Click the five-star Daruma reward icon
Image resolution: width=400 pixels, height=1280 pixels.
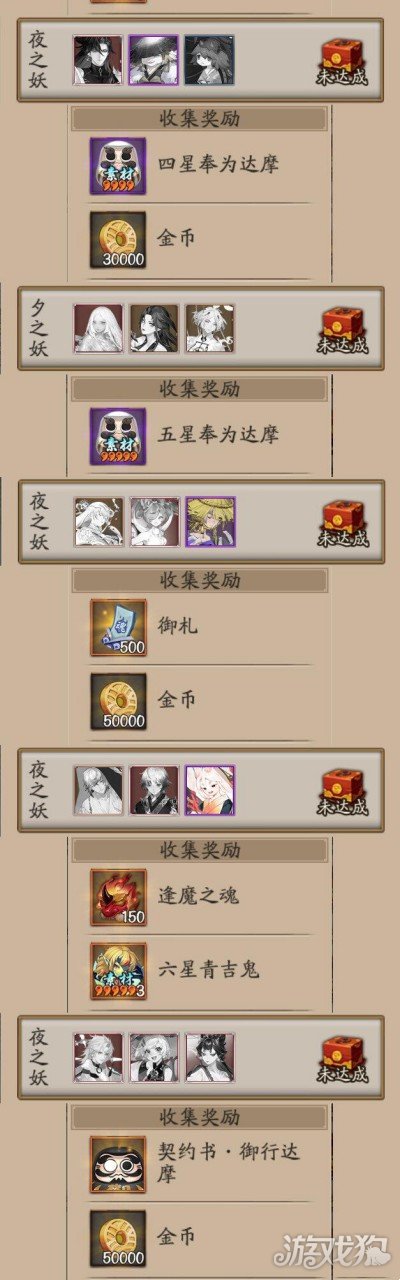click(117, 435)
